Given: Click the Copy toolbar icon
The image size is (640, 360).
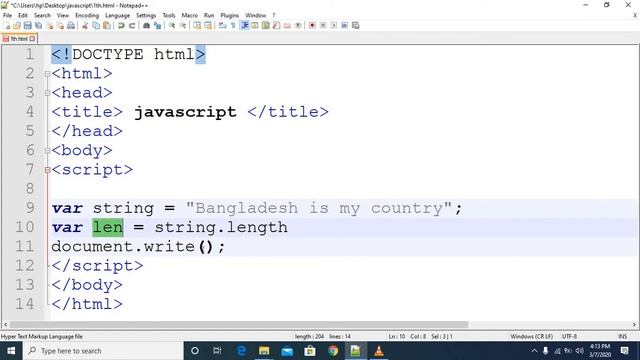Looking at the screenshot, I should tap(96, 26).
